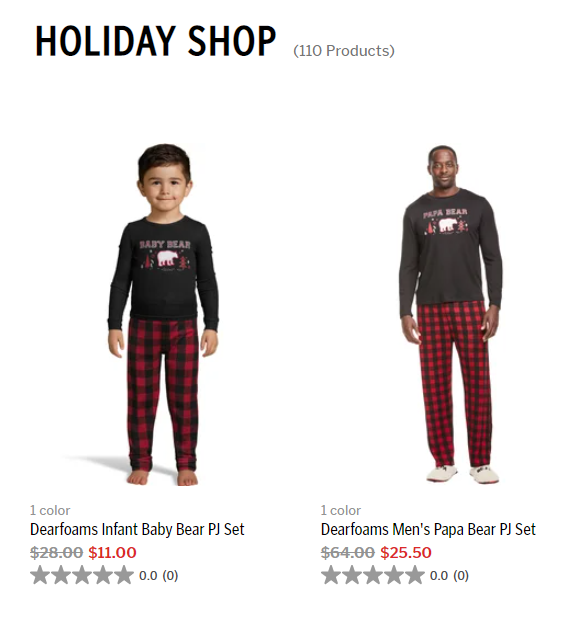Viewport: 573px width, 620px height.
Task: Open Dearfoams Men's Papa Bear PJ Set link
Action: click(x=428, y=529)
